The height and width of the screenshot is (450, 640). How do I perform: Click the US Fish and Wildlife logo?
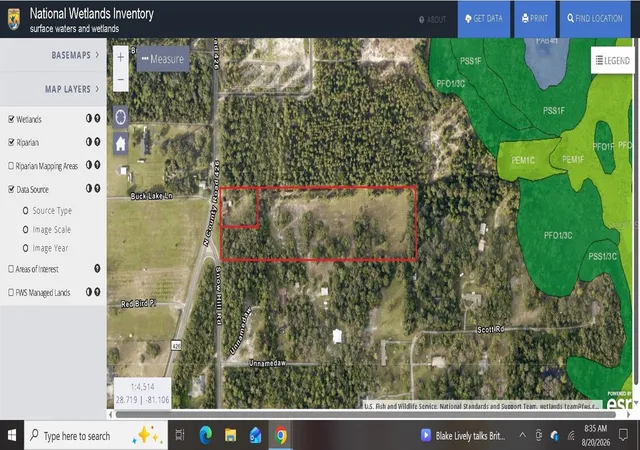(14, 19)
